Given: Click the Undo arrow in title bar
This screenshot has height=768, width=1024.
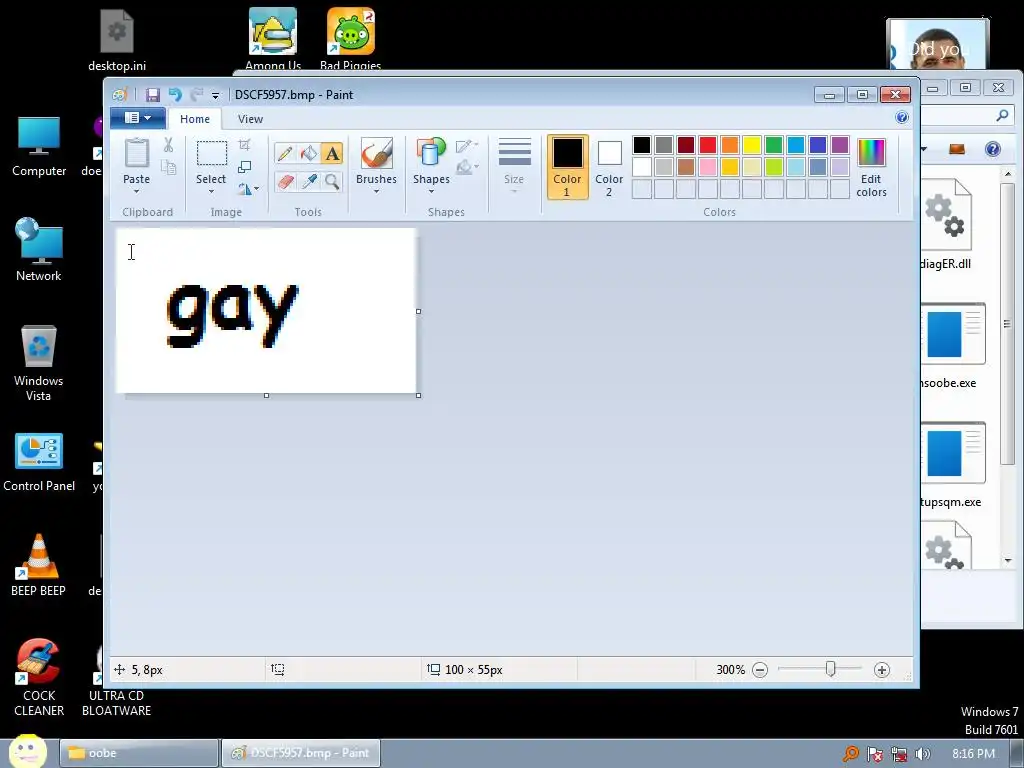Looking at the screenshot, I should (x=174, y=95).
